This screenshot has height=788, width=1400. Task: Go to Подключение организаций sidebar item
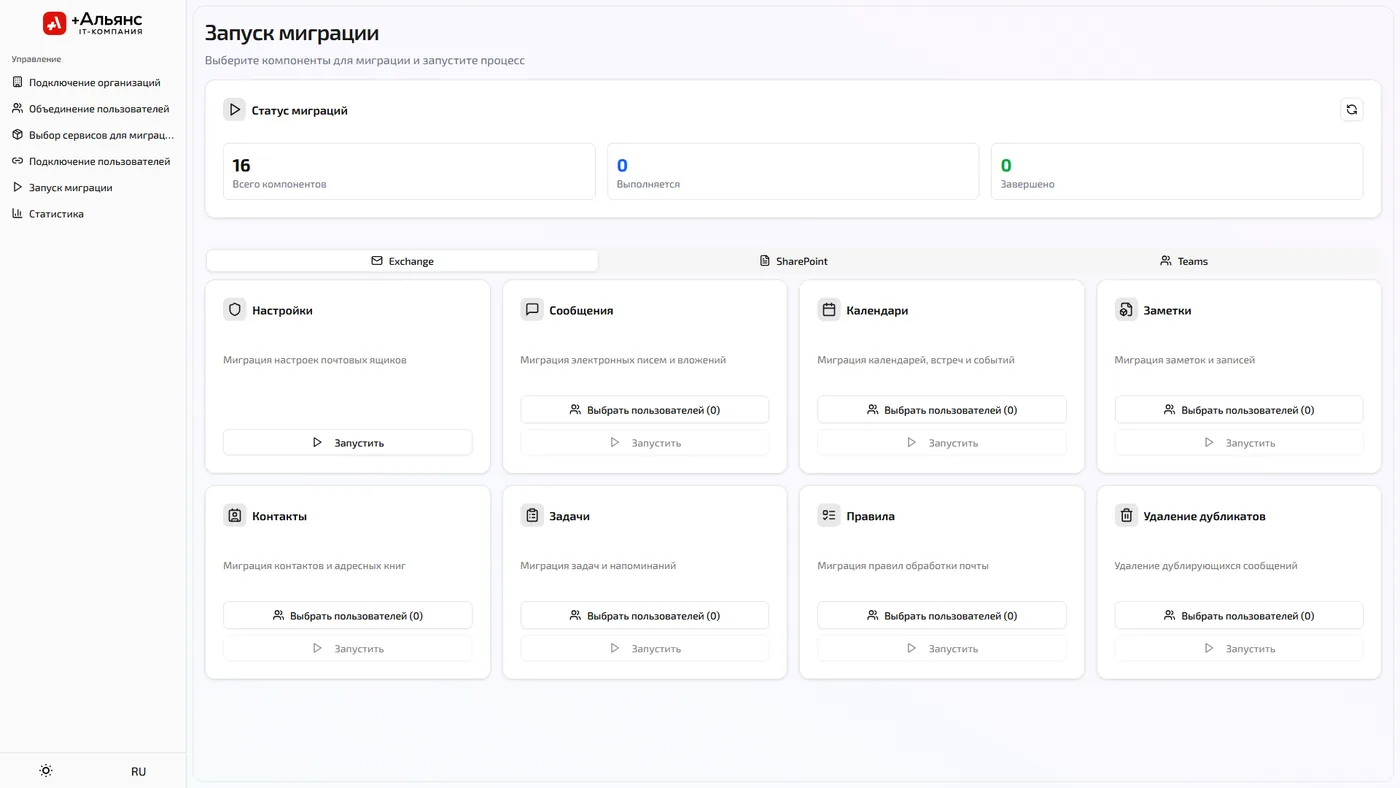point(93,83)
